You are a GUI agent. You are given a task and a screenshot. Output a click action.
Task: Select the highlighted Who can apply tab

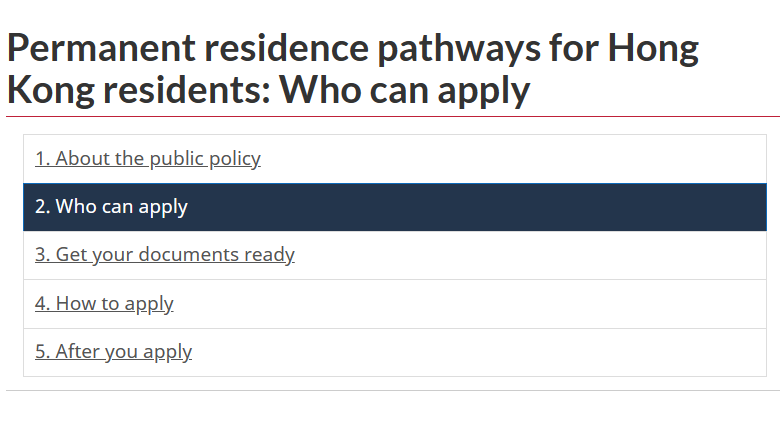pyautogui.click(x=112, y=207)
